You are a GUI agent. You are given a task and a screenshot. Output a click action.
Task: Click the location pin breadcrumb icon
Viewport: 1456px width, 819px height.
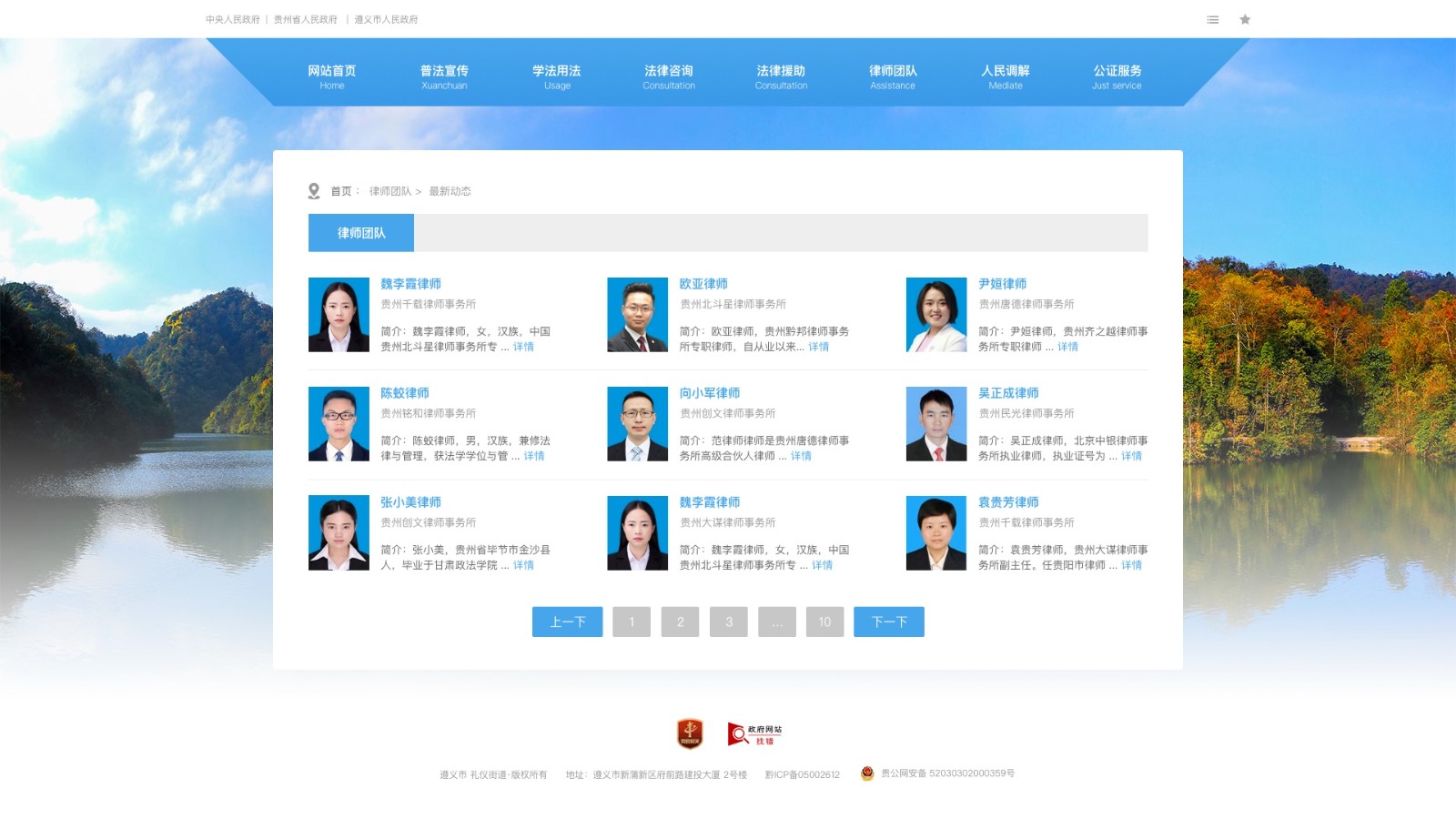click(x=314, y=191)
